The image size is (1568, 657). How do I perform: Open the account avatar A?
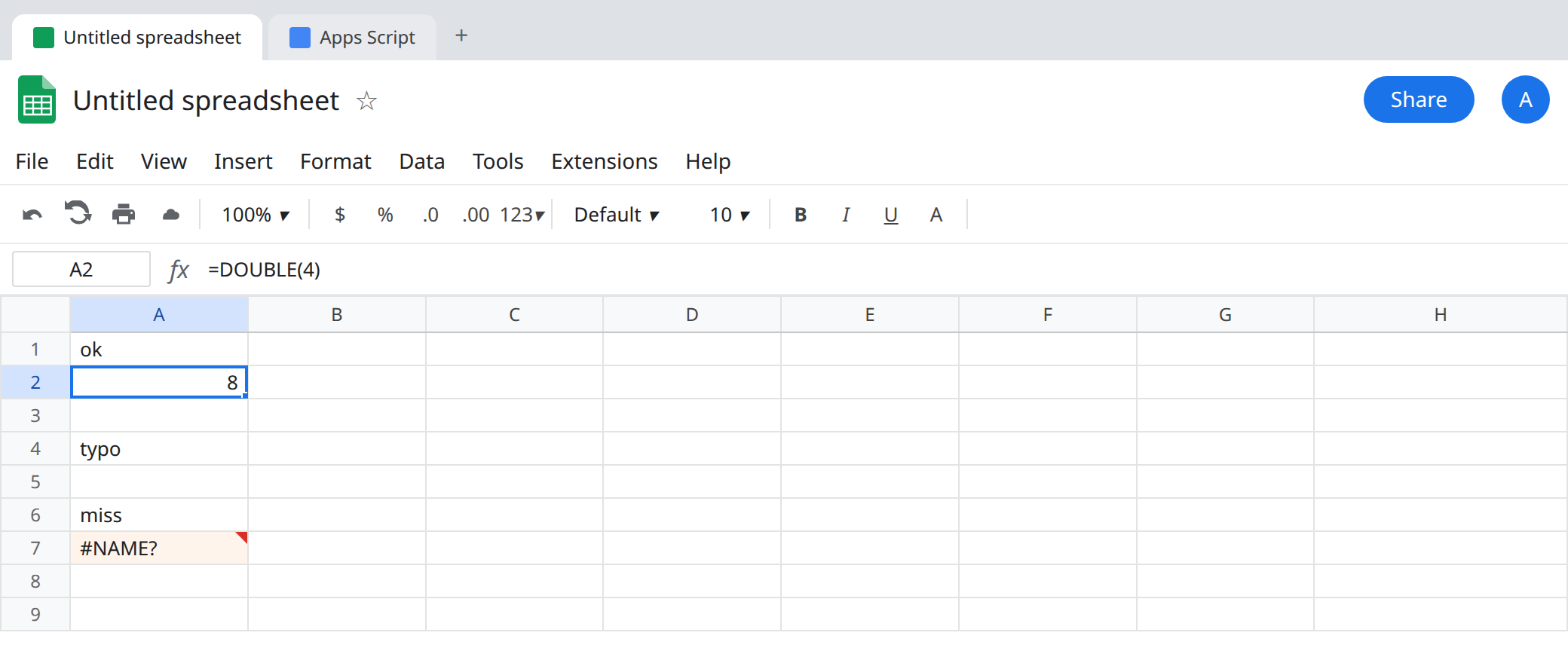pos(1525,99)
